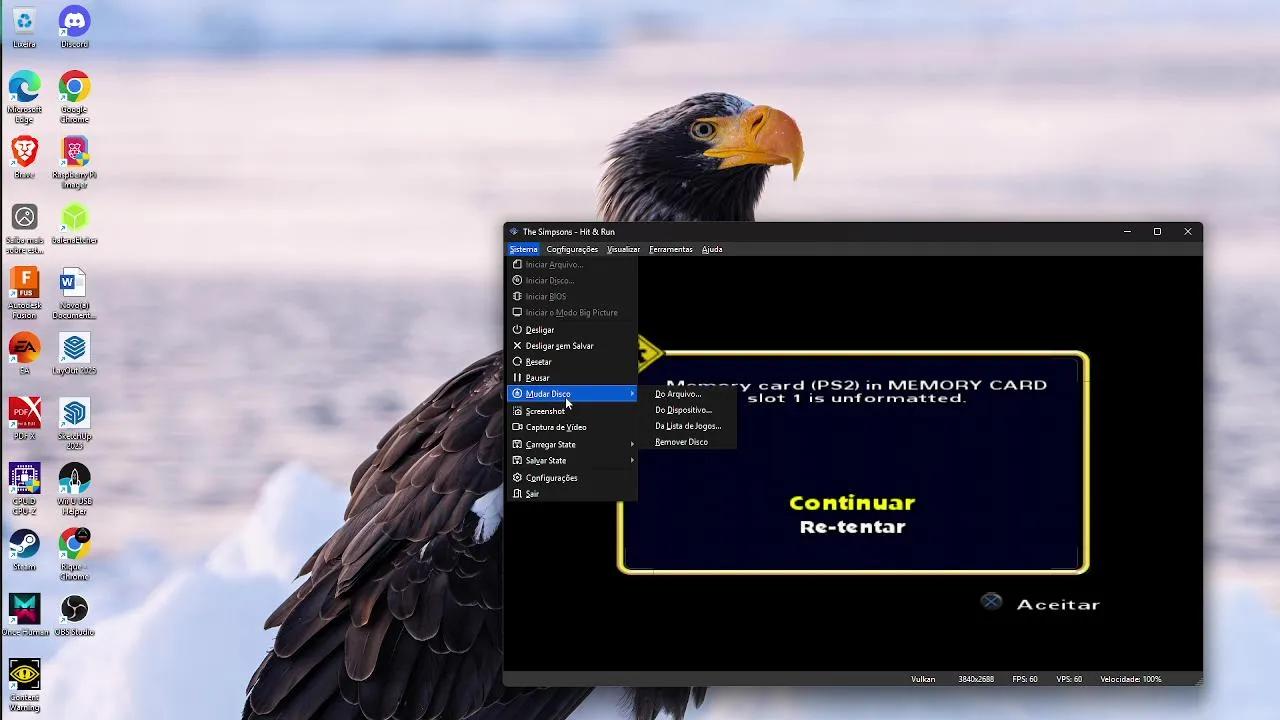Open the Sistema menu
The height and width of the screenshot is (720, 1280).
[x=523, y=249]
